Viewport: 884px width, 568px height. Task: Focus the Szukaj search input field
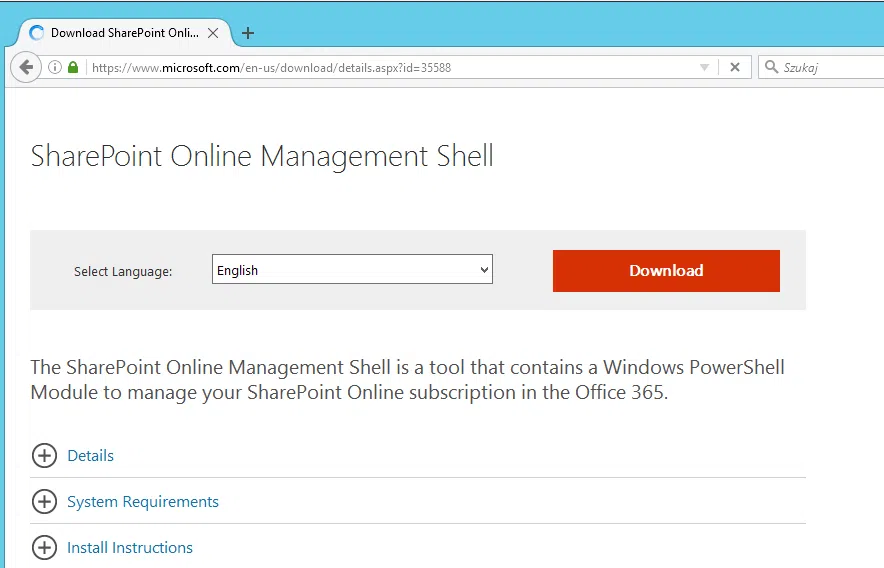[x=830, y=68]
